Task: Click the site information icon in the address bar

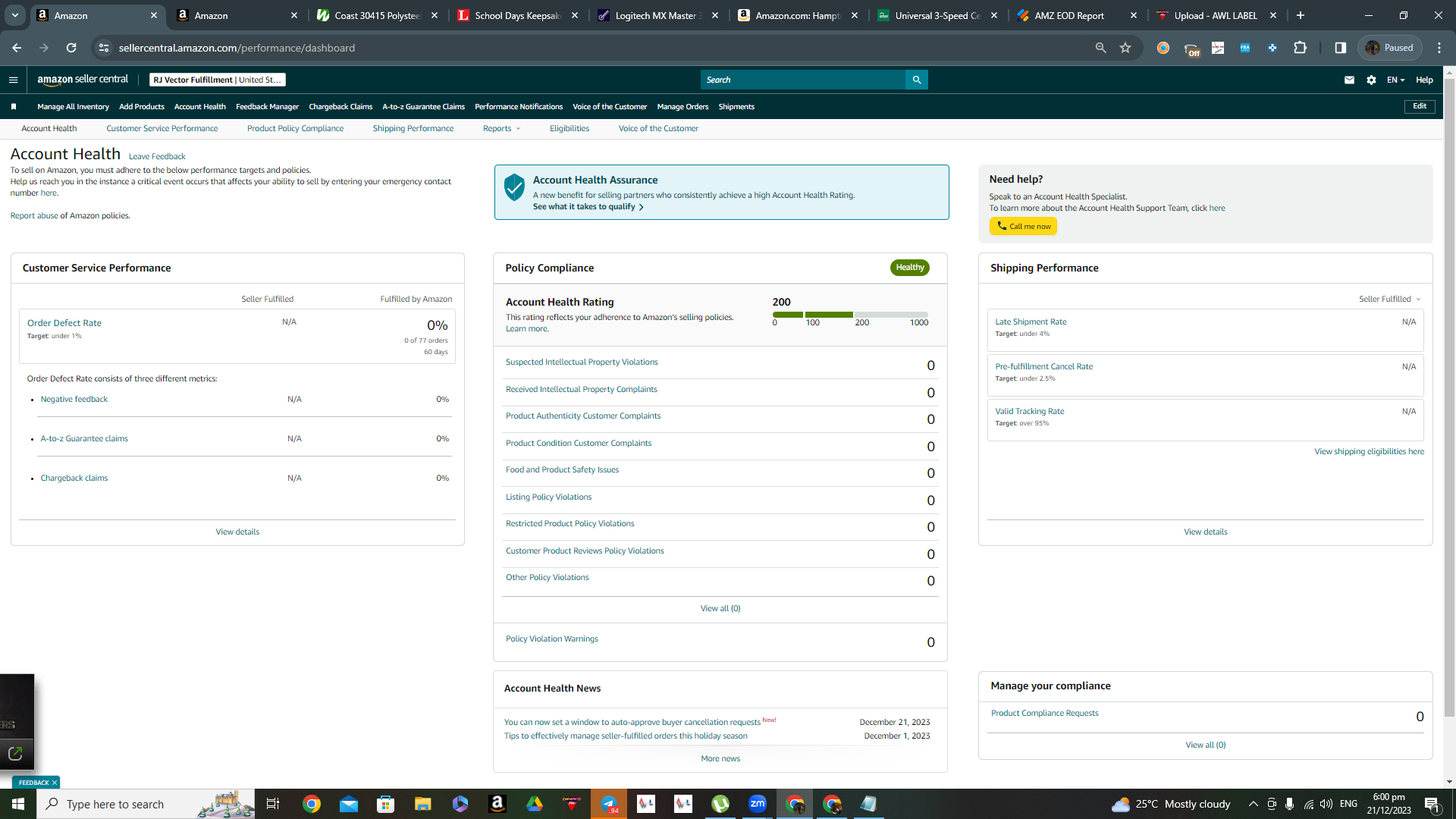Action: point(104,48)
